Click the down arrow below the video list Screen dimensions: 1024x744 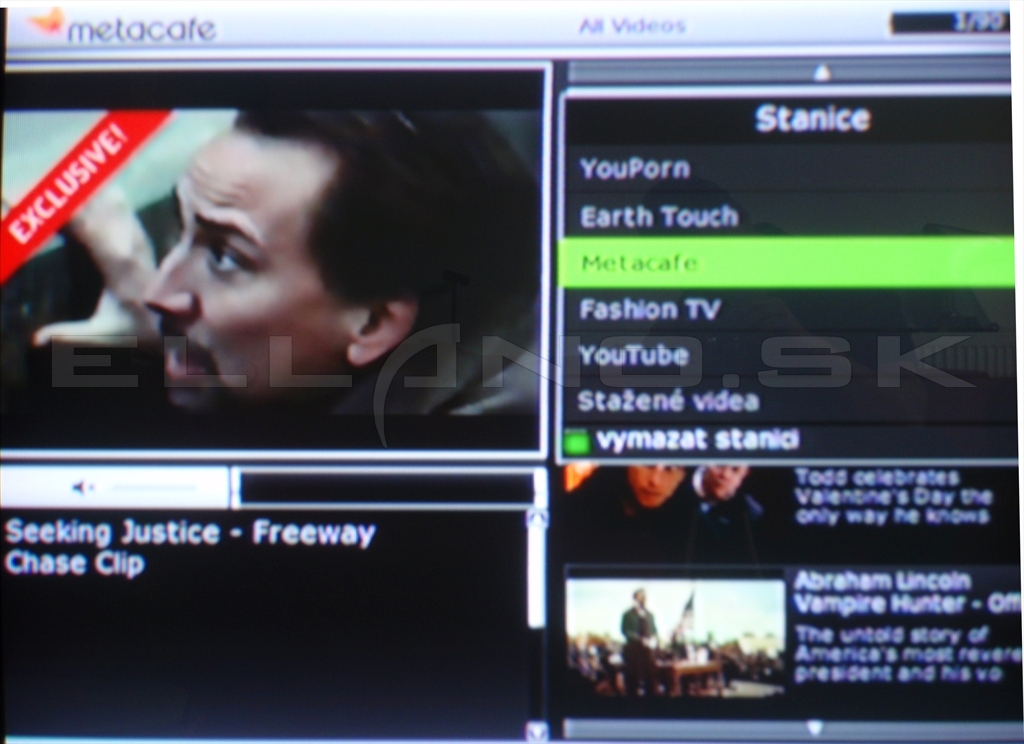(815, 728)
